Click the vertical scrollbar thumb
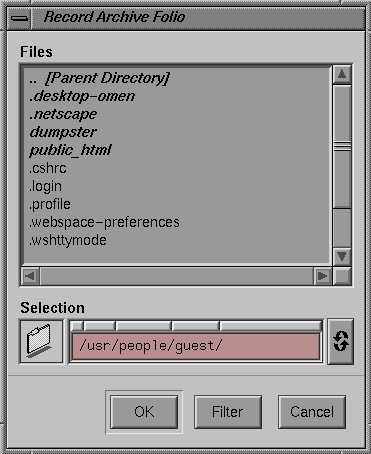Screen dimensions: 371x454 pos(342,147)
